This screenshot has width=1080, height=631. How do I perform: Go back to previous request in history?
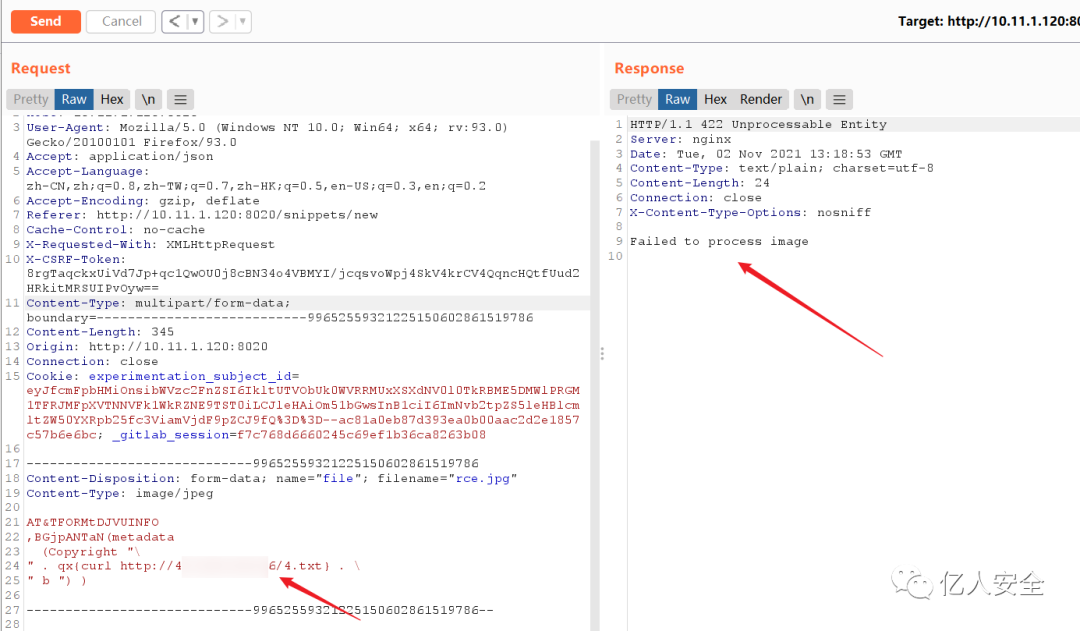point(174,21)
